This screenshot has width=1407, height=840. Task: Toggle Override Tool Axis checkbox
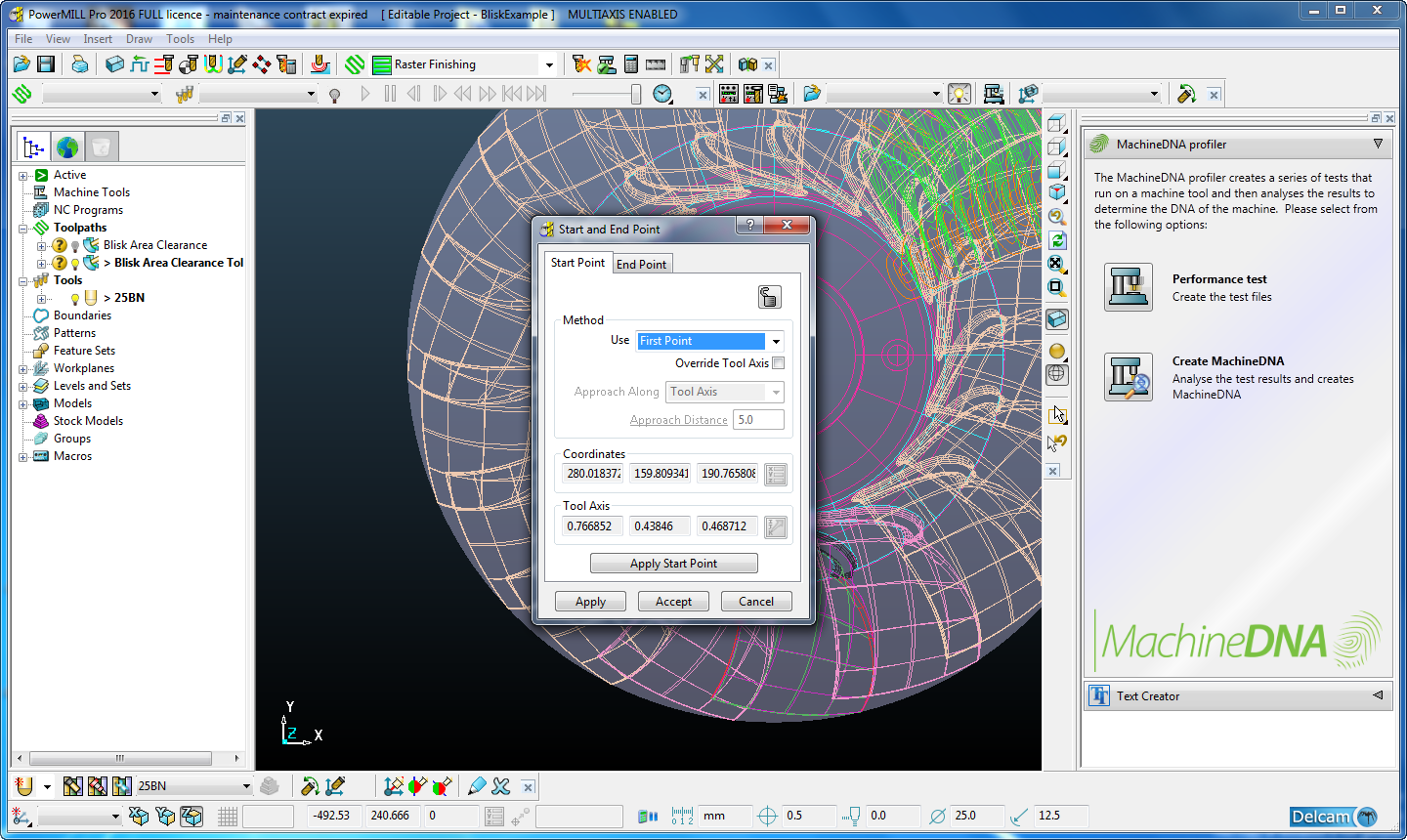[x=779, y=363]
